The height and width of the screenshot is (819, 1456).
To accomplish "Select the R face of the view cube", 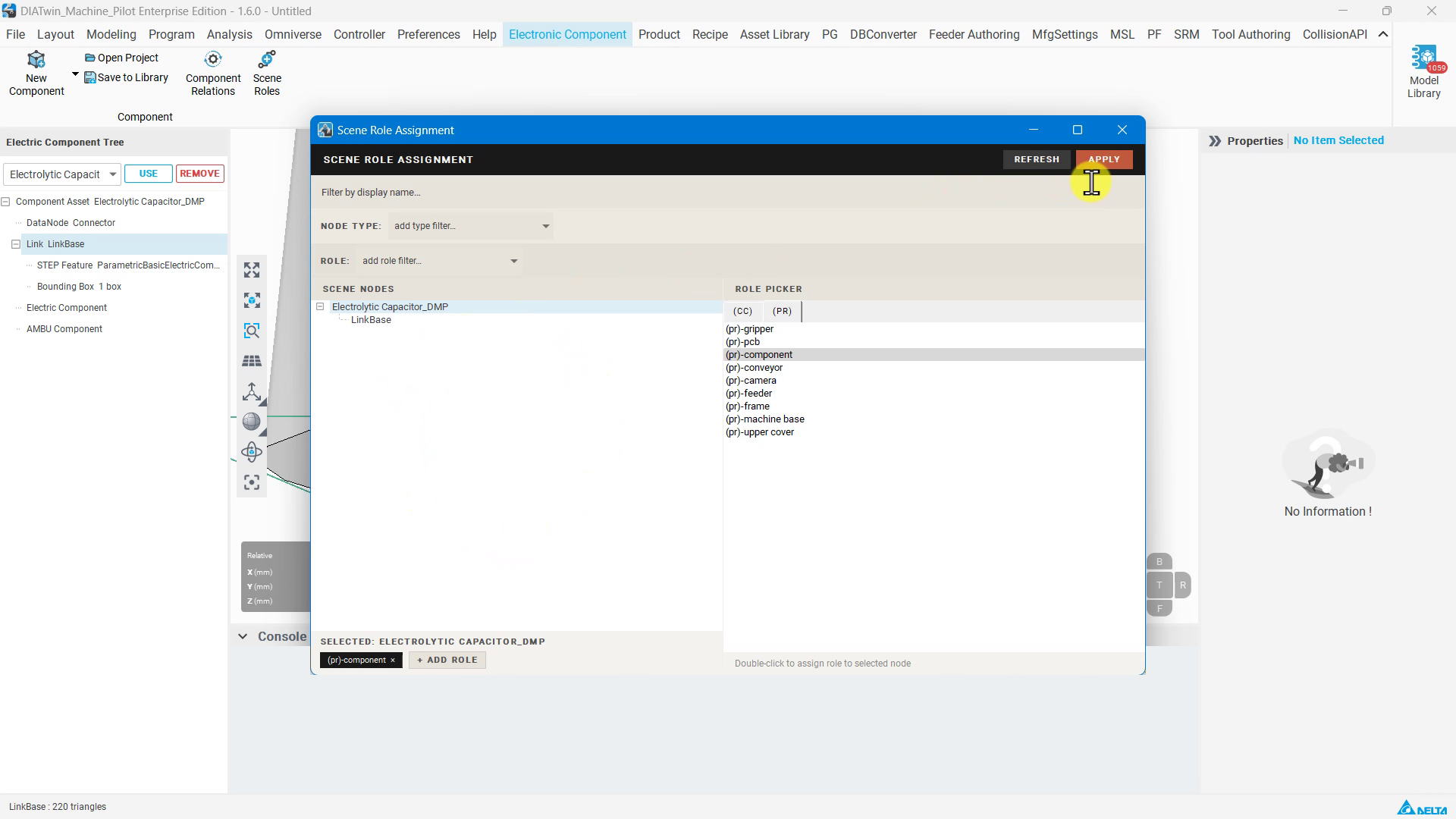I will (1183, 585).
